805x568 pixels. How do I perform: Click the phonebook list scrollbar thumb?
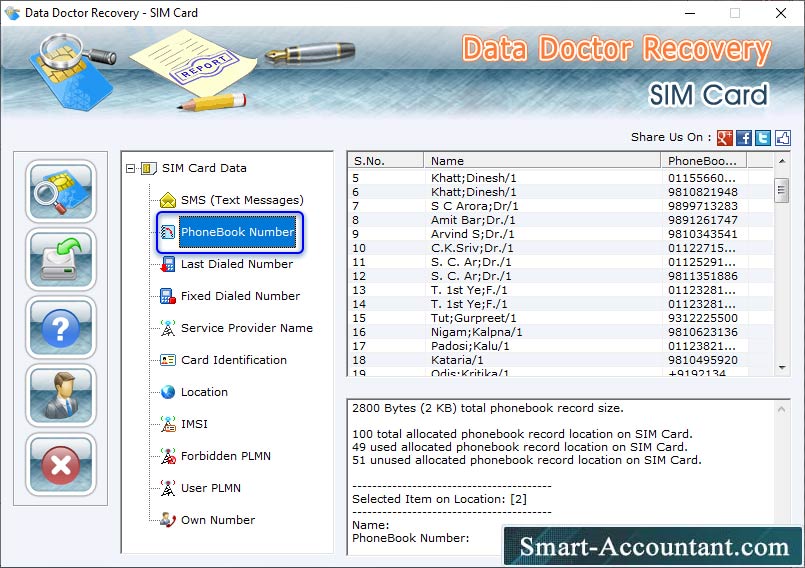(x=782, y=191)
